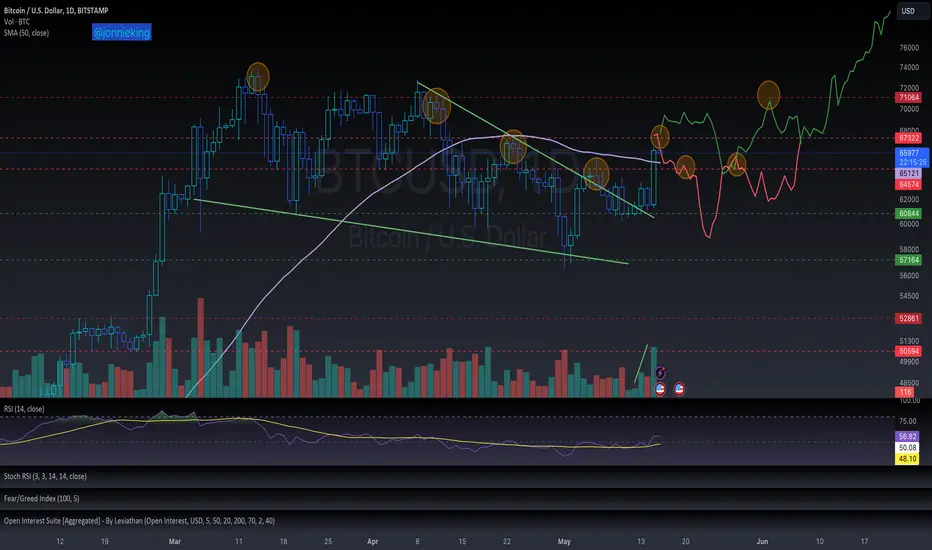Screen dimensions: 932x550
Task: Click the 76000 tick on the price axis
Action: [x=909, y=48]
